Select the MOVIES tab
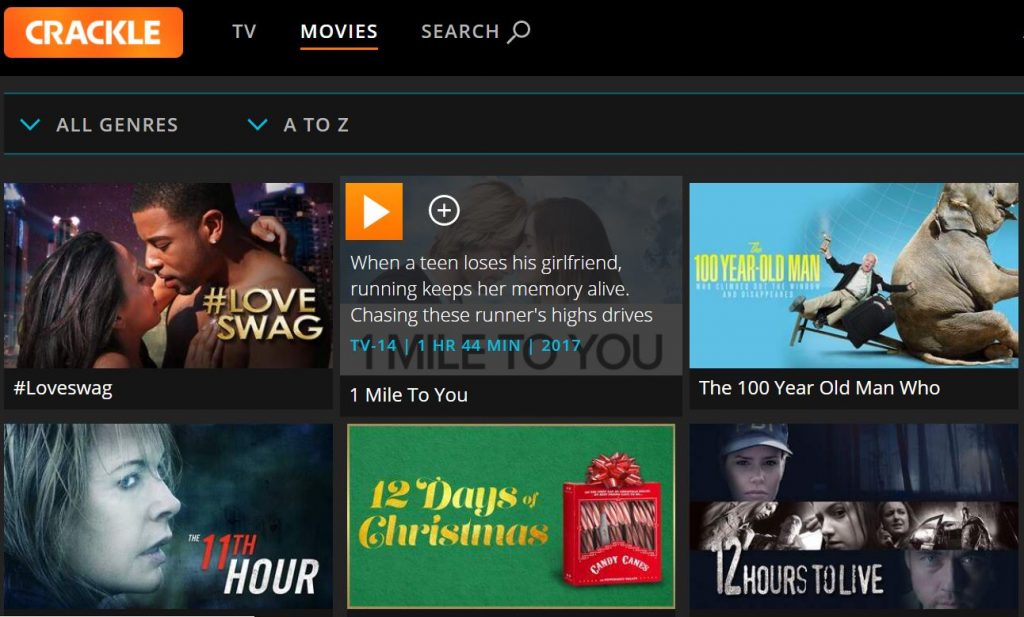The height and width of the screenshot is (617, 1024). tap(339, 31)
